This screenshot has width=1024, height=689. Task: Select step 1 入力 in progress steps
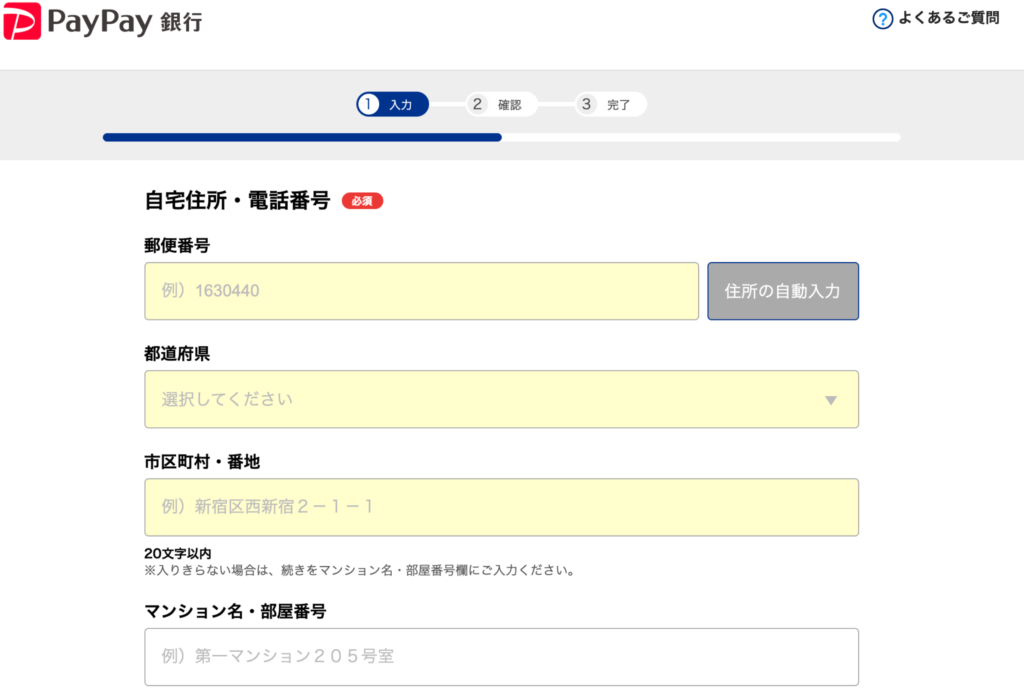[x=392, y=104]
